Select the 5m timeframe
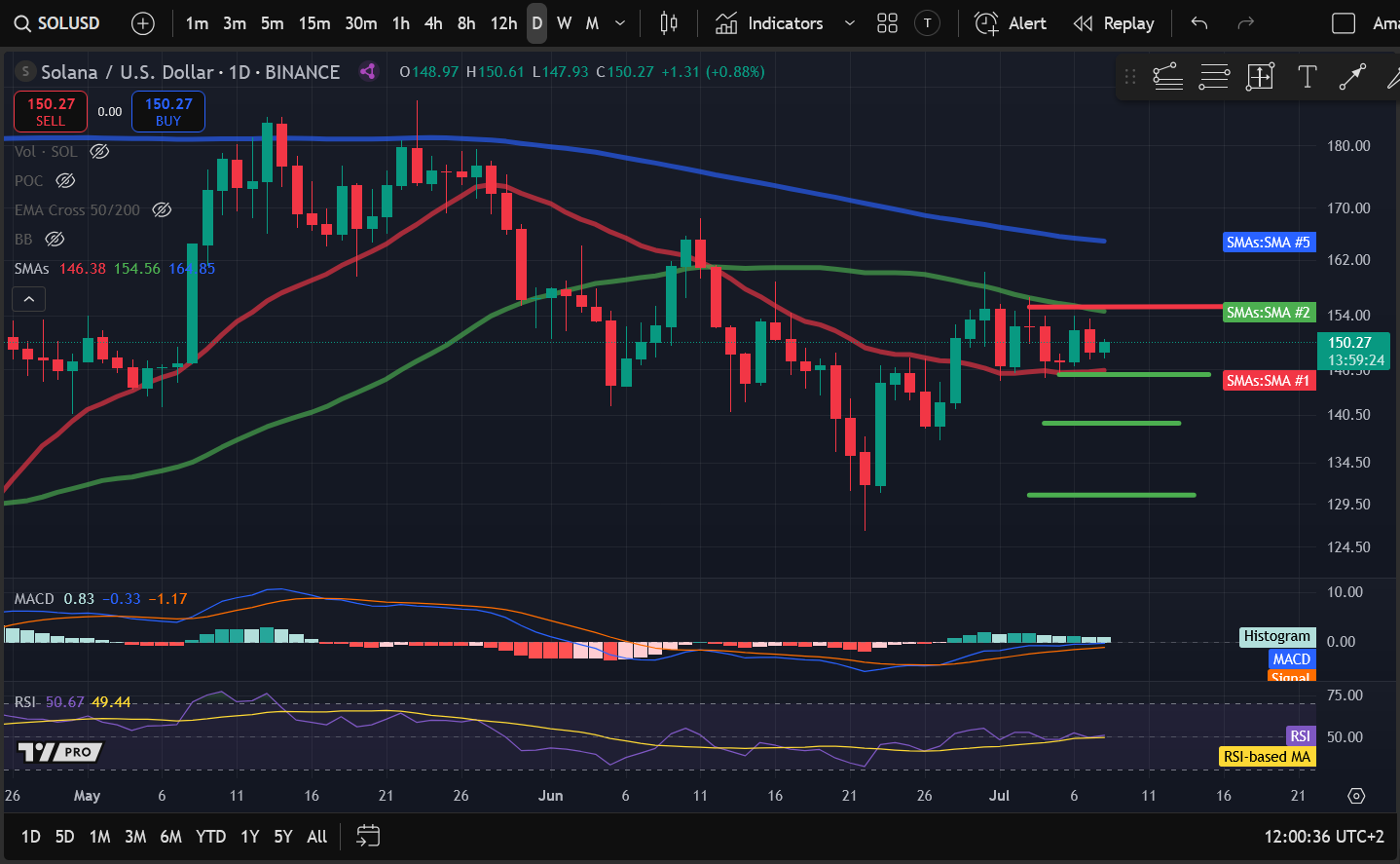This screenshot has height=864, width=1400. (273, 23)
